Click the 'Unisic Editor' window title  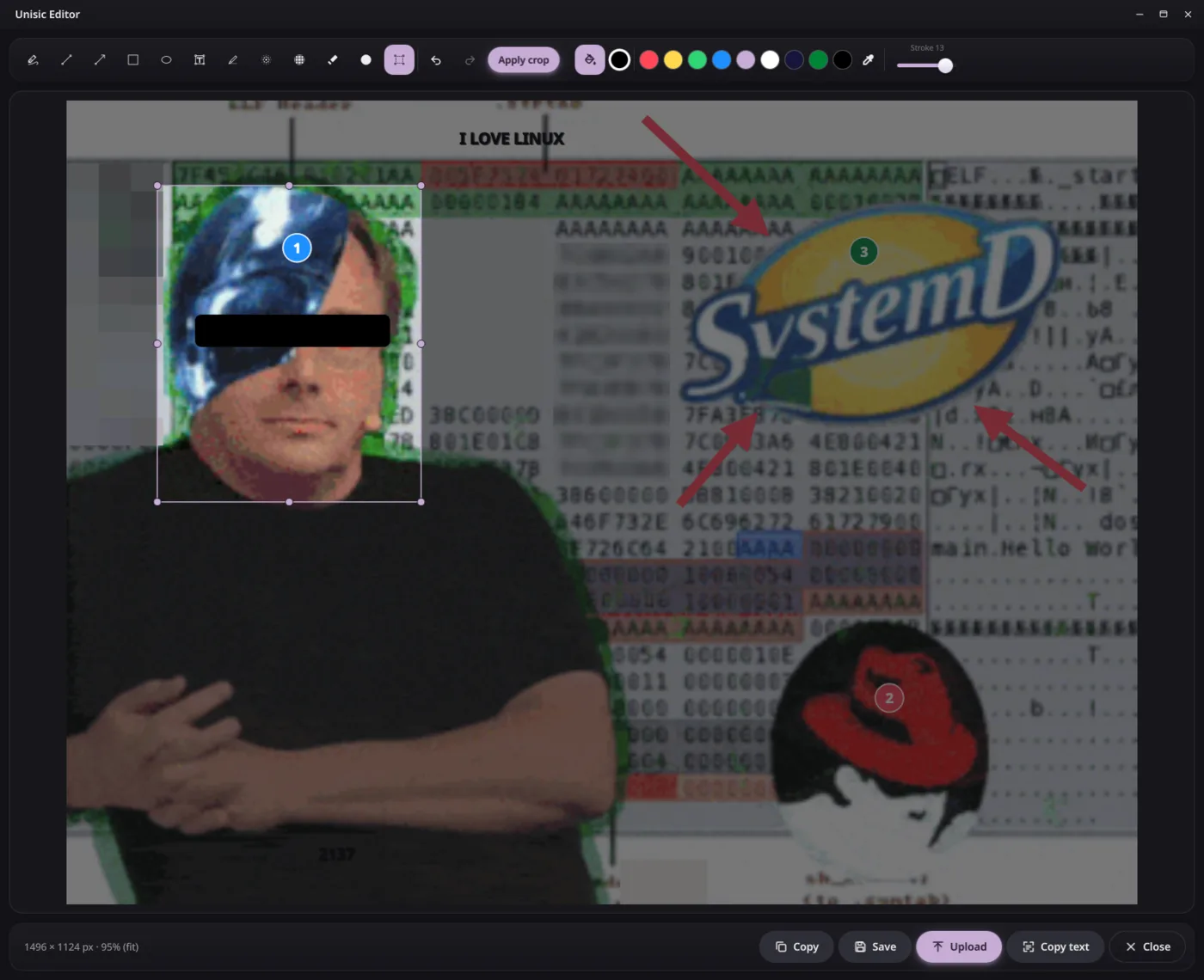click(x=47, y=15)
